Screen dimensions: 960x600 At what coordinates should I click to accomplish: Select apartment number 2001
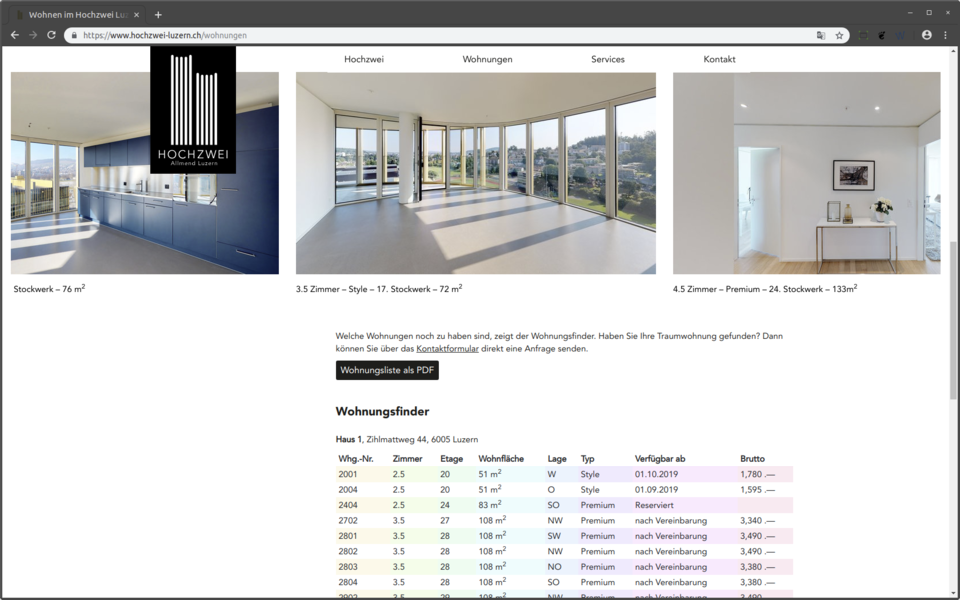[347, 474]
